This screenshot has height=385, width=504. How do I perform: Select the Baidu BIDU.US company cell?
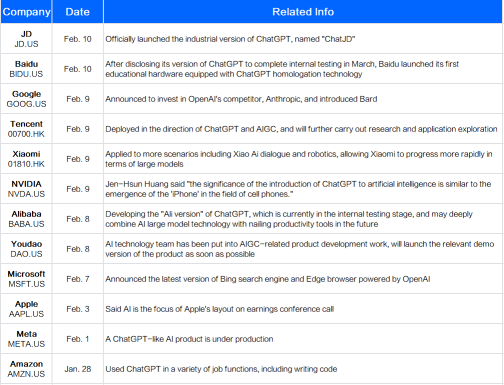pyautogui.click(x=26, y=69)
